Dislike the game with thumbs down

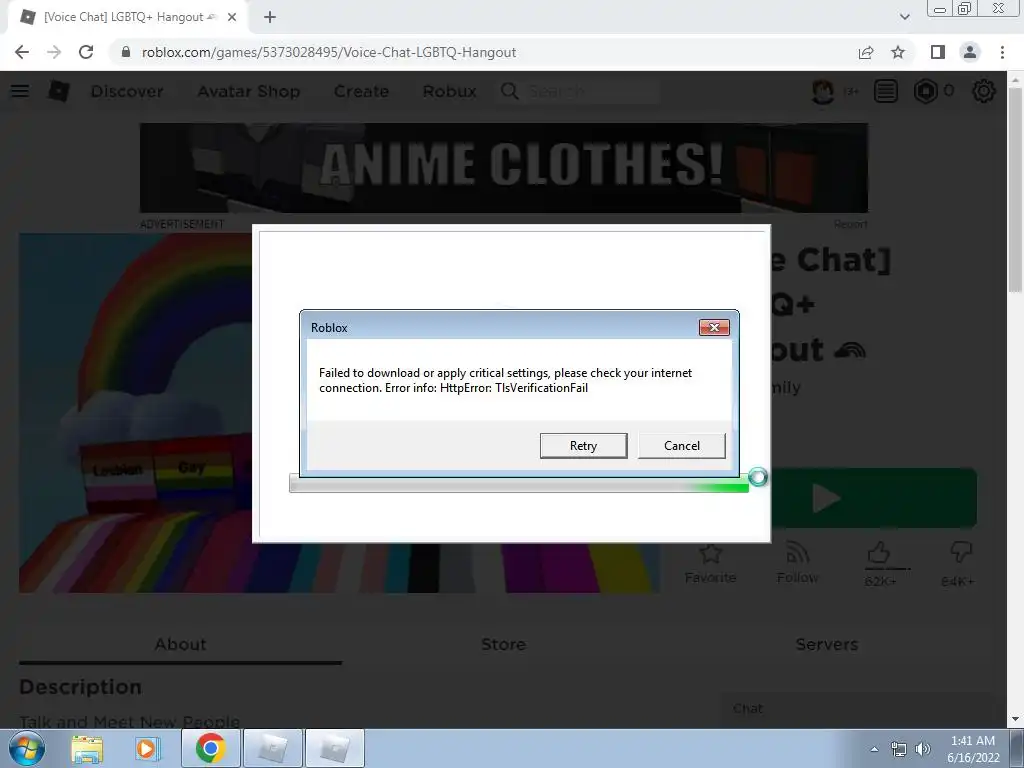[x=960, y=553]
